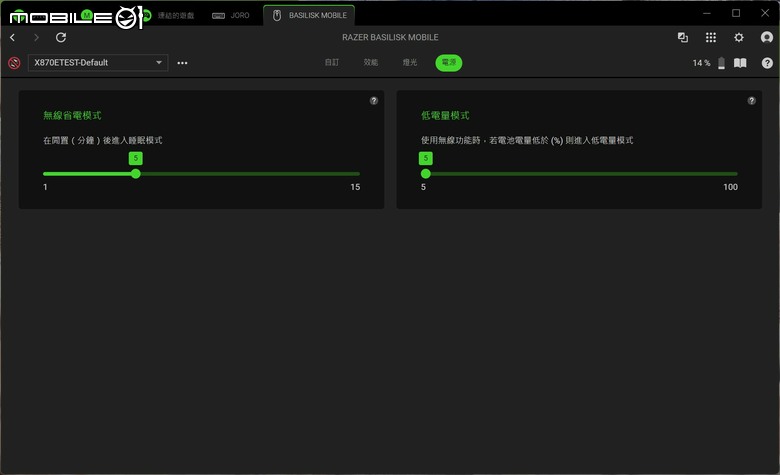Go forward with the right arrow
The image size is (780, 475).
click(x=36, y=37)
